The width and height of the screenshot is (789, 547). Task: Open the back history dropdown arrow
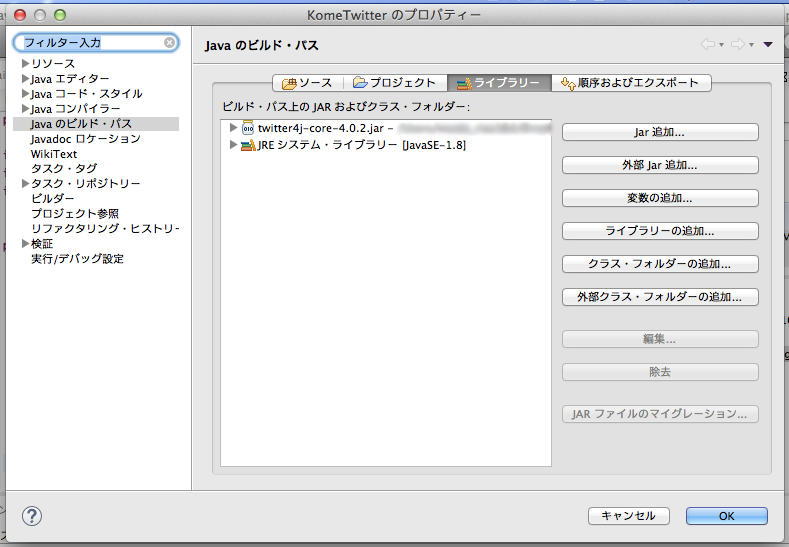[722, 45]
